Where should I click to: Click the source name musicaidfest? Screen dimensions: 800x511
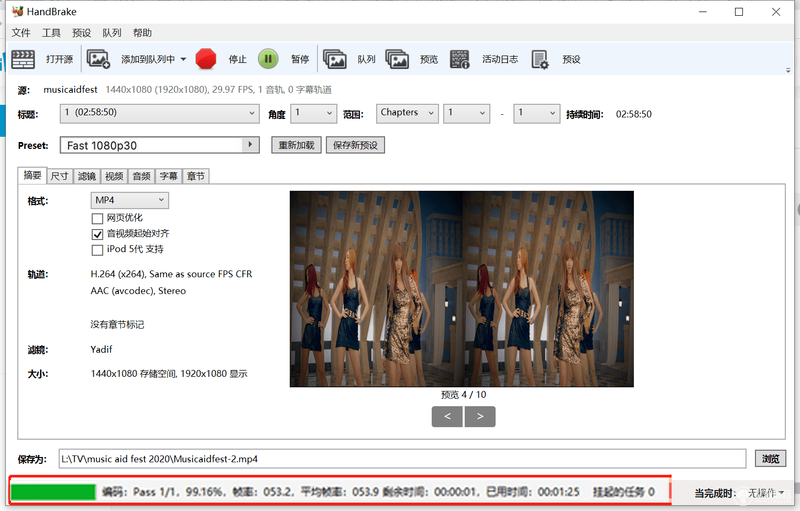(x=70, y=90)
